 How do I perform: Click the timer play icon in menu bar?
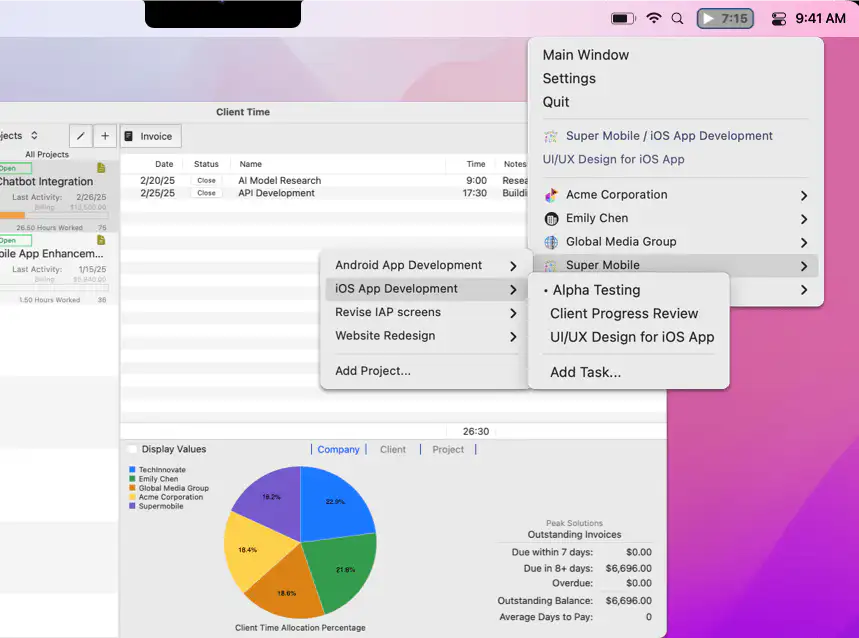[x=708, y=18]
